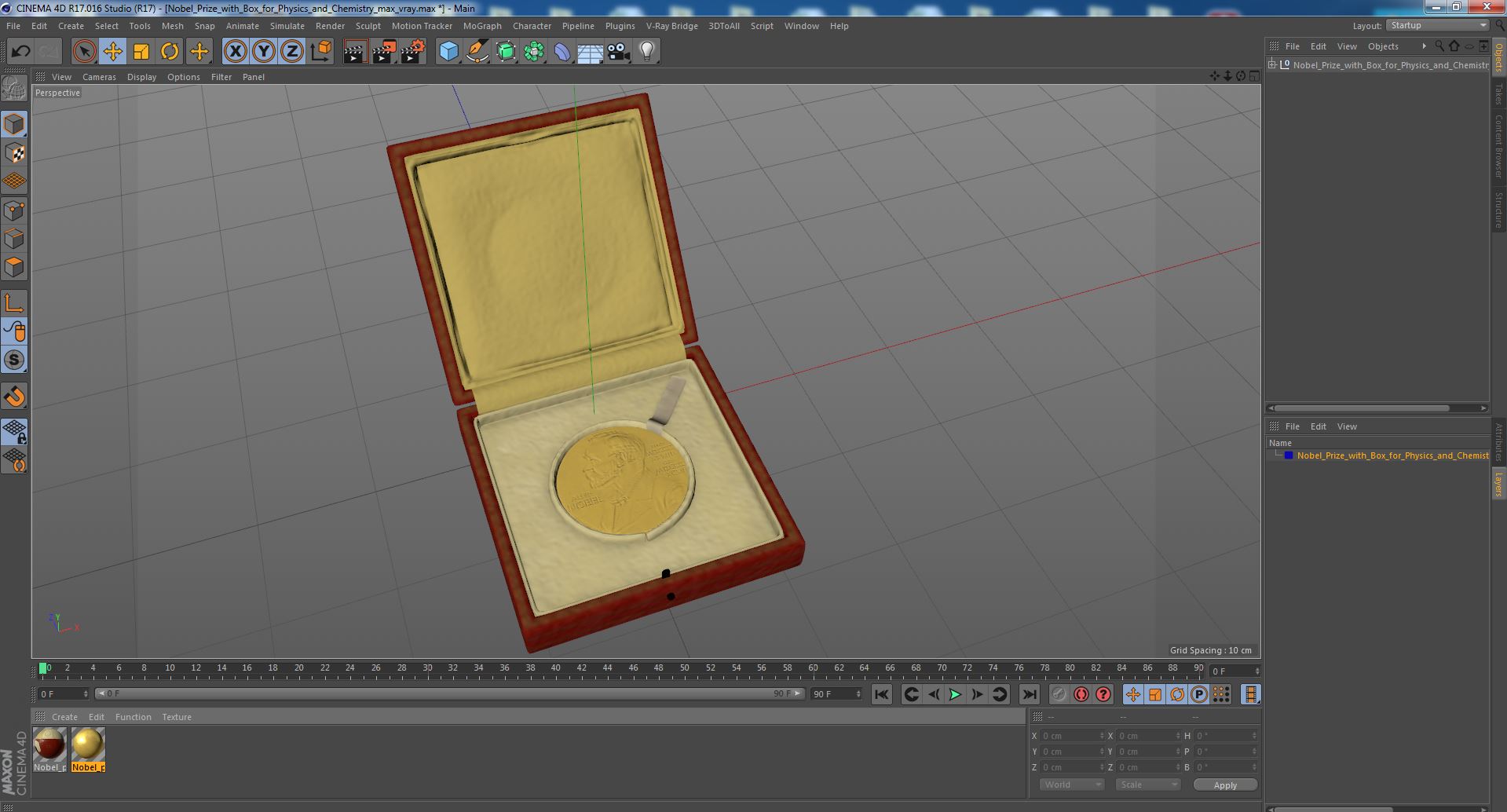Screen dimensions: 1507x812
Task: Add a Light object
Action: [647, 52]
